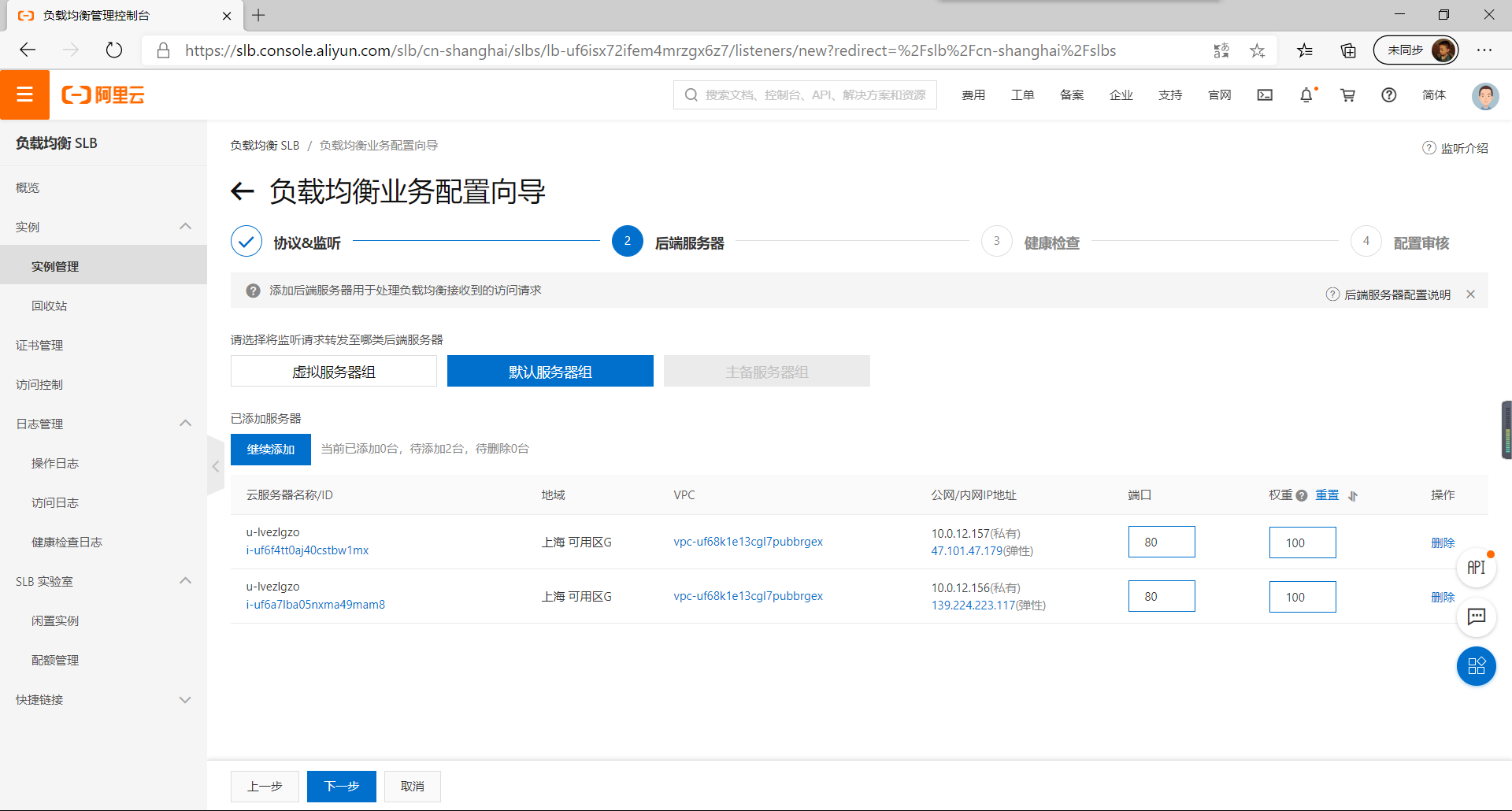The width and height of the screenshot is (1512, 811).
Task: Open the help question mark icon
Action: point(1389,94)
